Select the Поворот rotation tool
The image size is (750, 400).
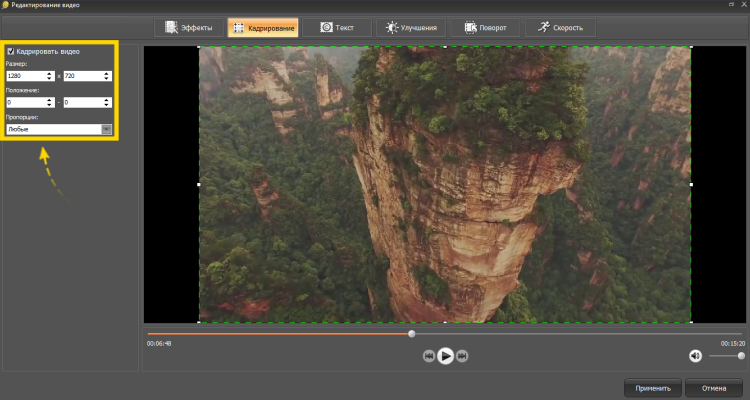[x=482, y=27]
